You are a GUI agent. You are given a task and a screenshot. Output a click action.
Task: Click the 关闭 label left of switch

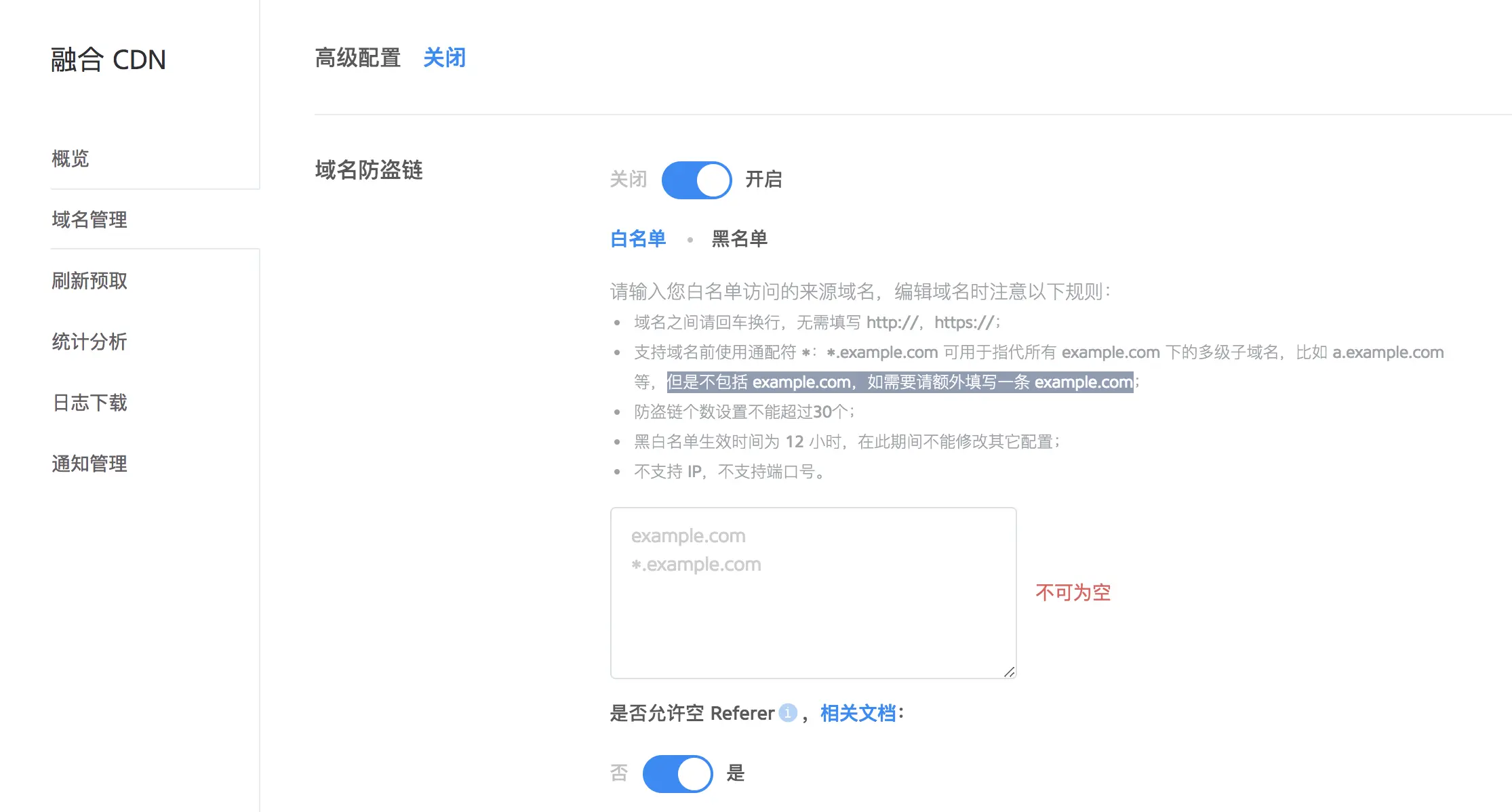pos(628,180)
